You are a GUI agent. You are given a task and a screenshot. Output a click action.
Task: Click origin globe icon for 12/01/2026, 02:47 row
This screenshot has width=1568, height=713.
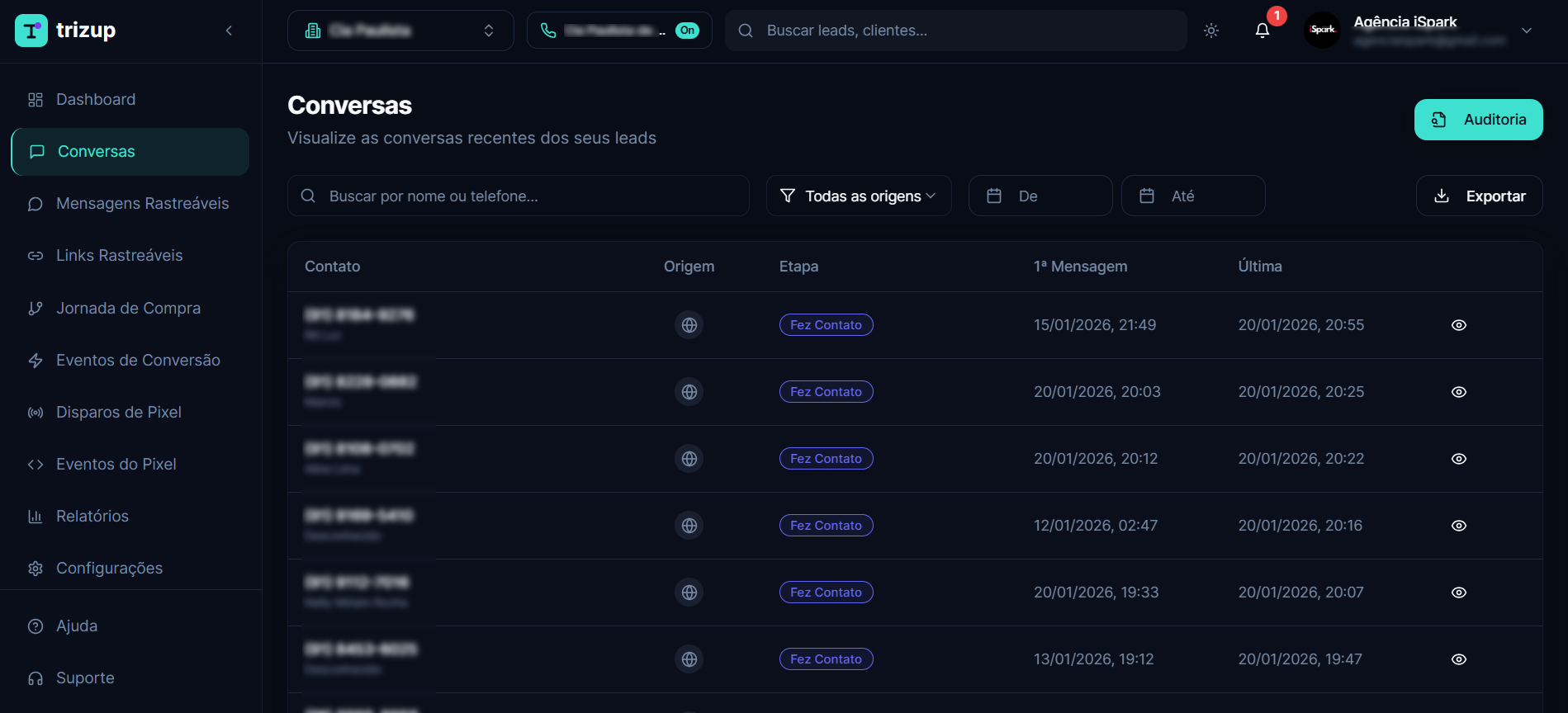click(689, 526)
